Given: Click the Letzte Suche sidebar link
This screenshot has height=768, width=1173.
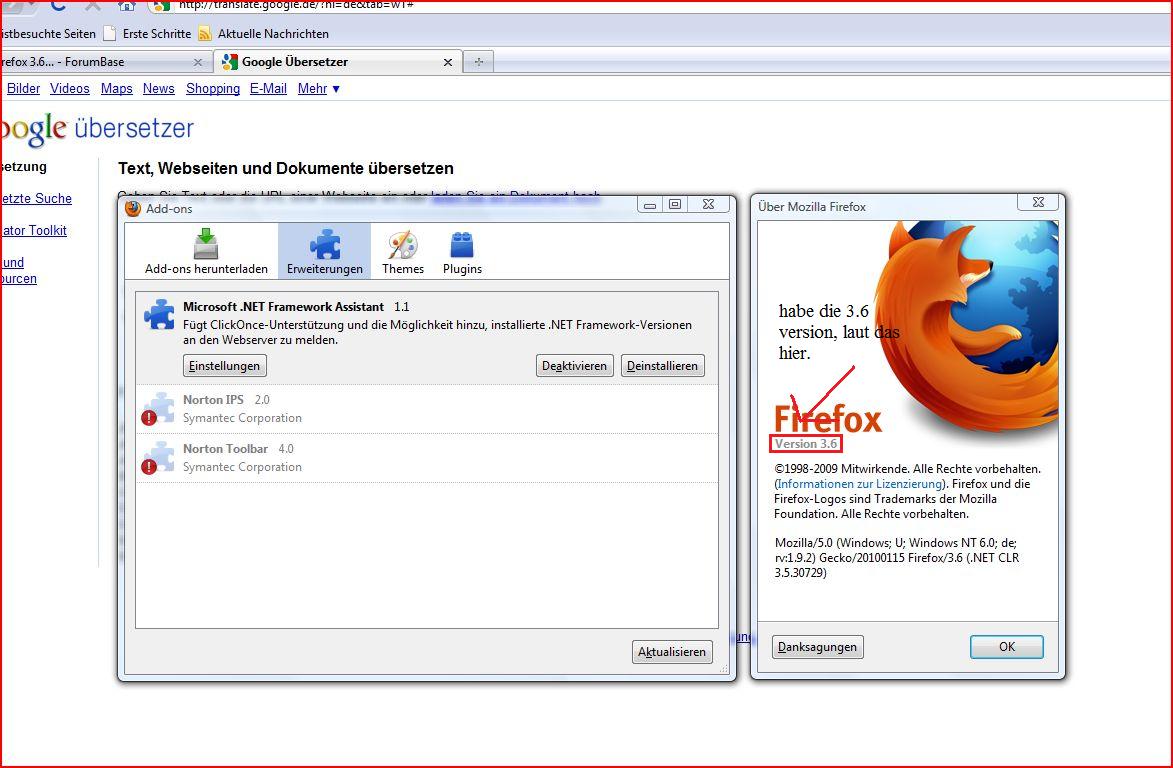Looking at the screenshot, I should tap(36, 198).
